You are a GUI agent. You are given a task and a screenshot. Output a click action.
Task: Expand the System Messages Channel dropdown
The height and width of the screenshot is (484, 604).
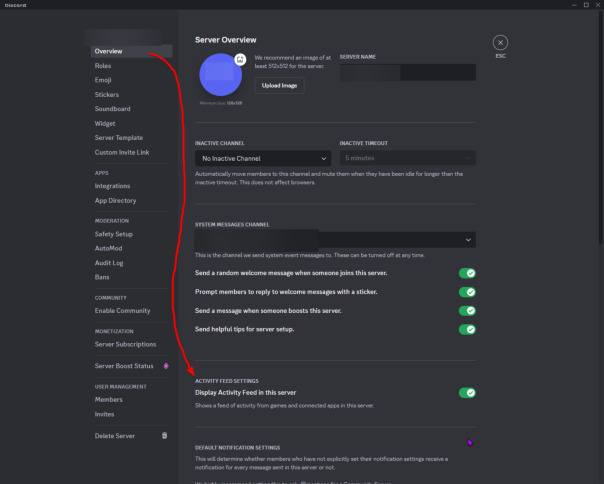pos(335,240)
